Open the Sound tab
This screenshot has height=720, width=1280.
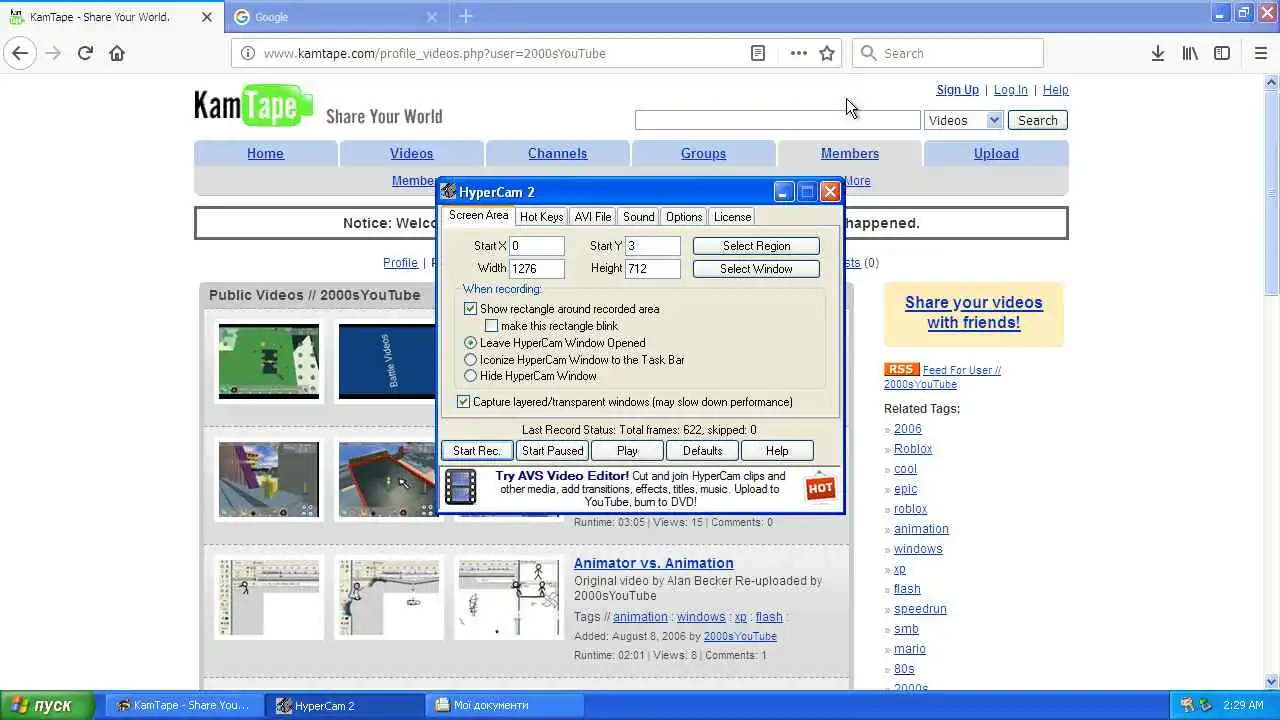[x=638, y=217]
